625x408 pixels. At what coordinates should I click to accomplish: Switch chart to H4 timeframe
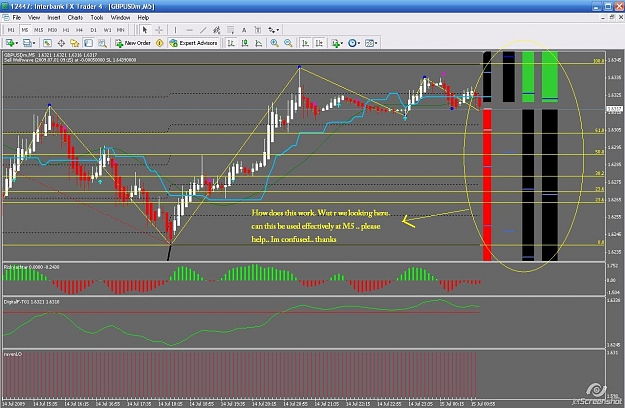pyautogui.click(x=79, y=30)
